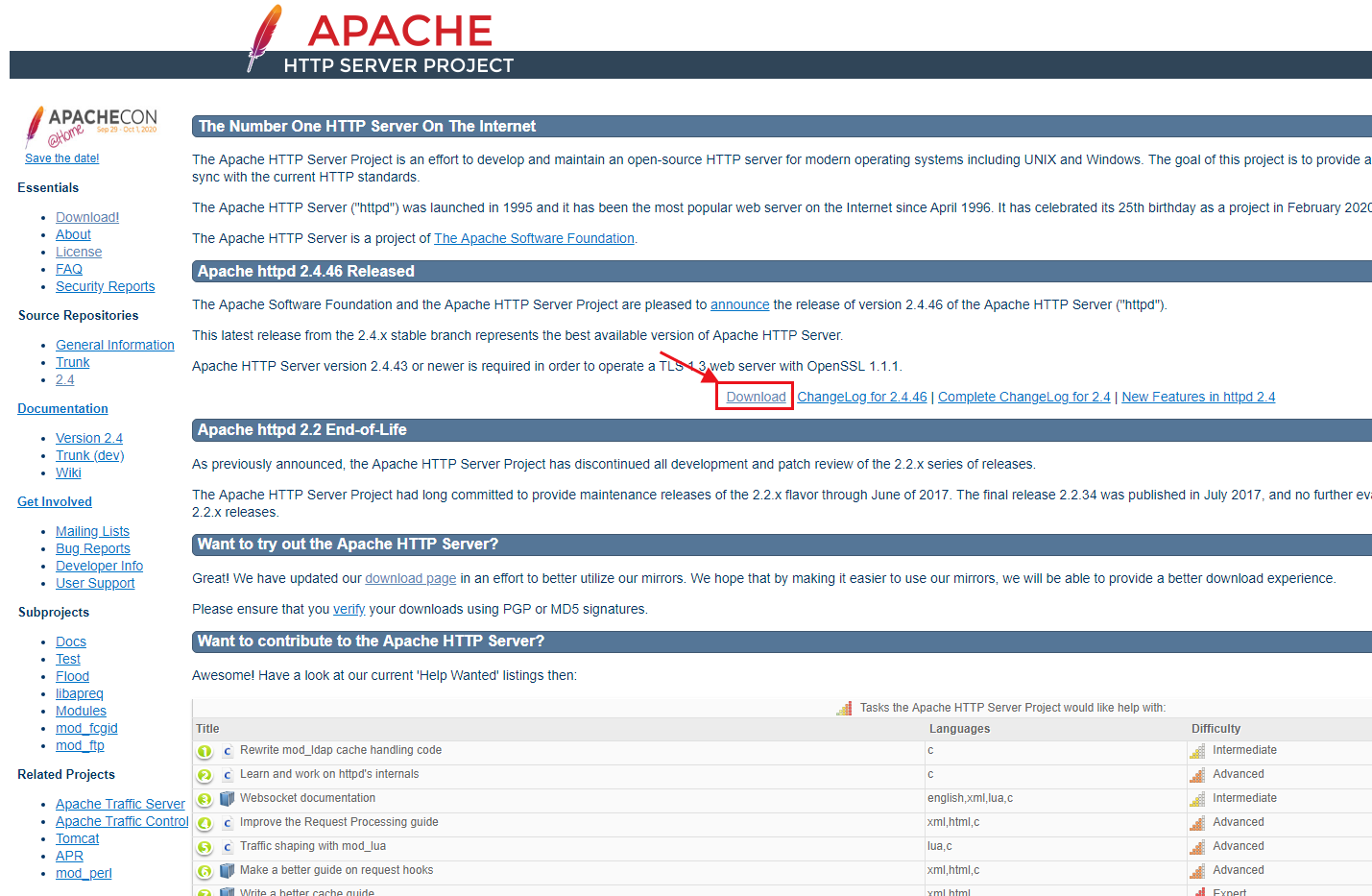Open the APR related project link

(x=69, y=856)
